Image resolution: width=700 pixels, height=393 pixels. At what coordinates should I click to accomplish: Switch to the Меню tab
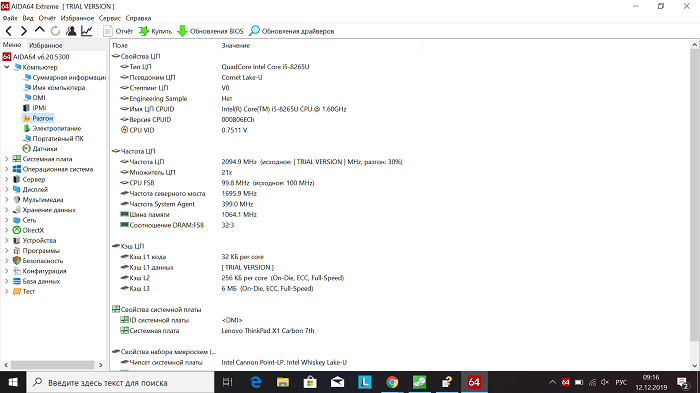tap(12, 45)
